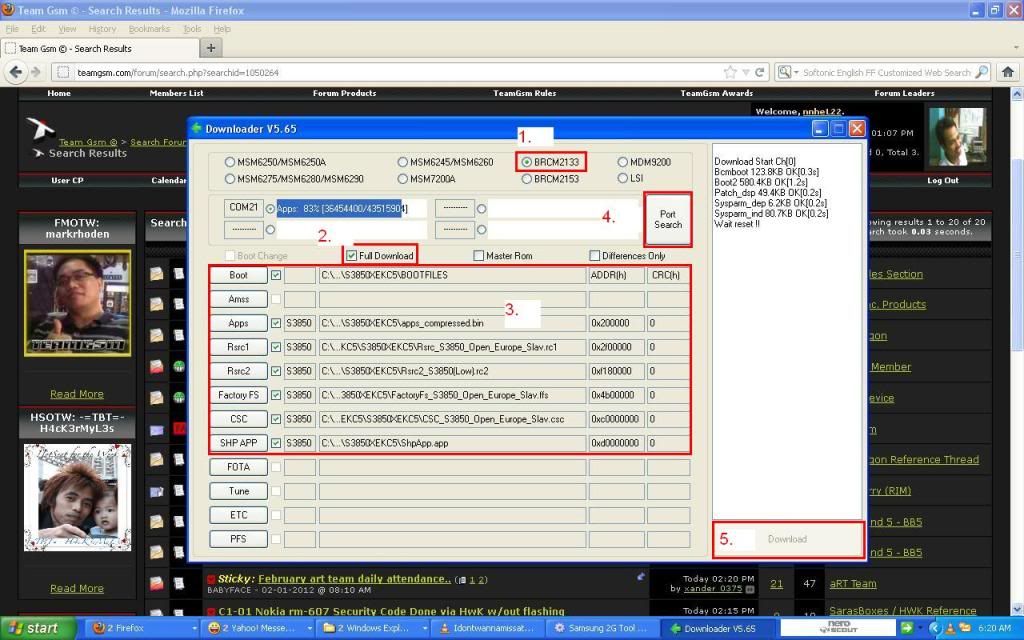Switch to the Firefox taskbar group
Image resolution: width=1024 pixels, height=640 pixels.
coord(142,628)
